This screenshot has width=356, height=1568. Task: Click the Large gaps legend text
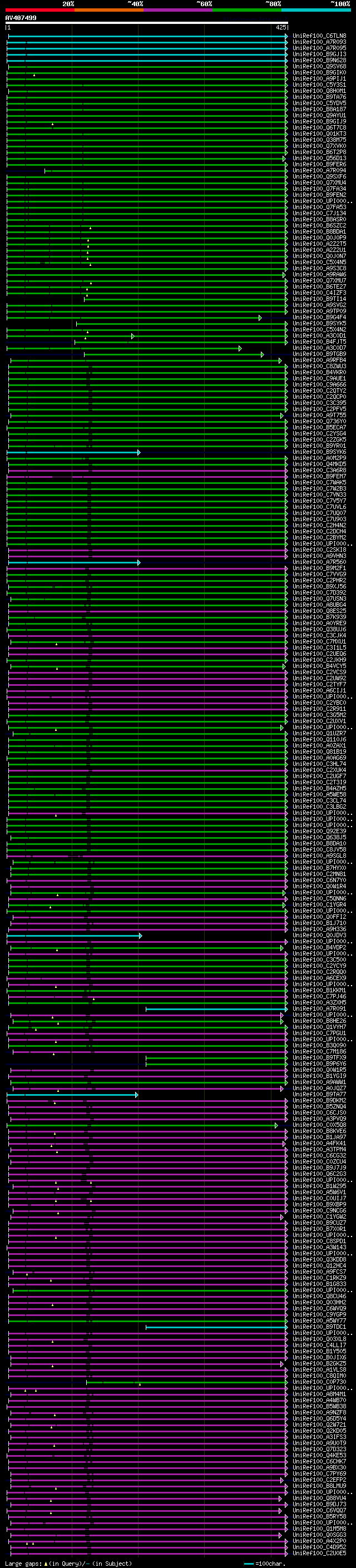click(x=23, y=1564)
